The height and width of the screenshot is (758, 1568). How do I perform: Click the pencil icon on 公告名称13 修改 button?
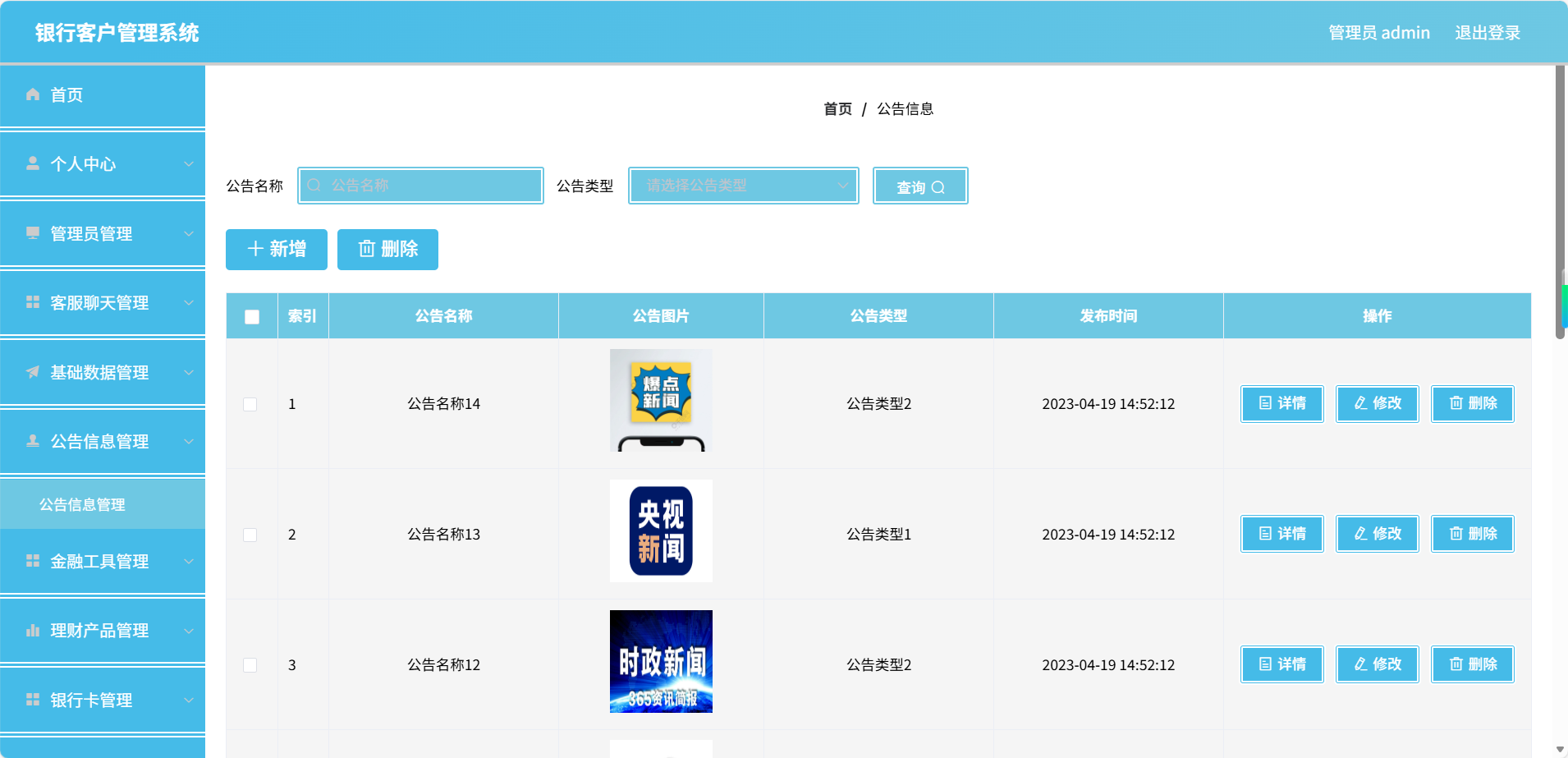pos(1360,534)
